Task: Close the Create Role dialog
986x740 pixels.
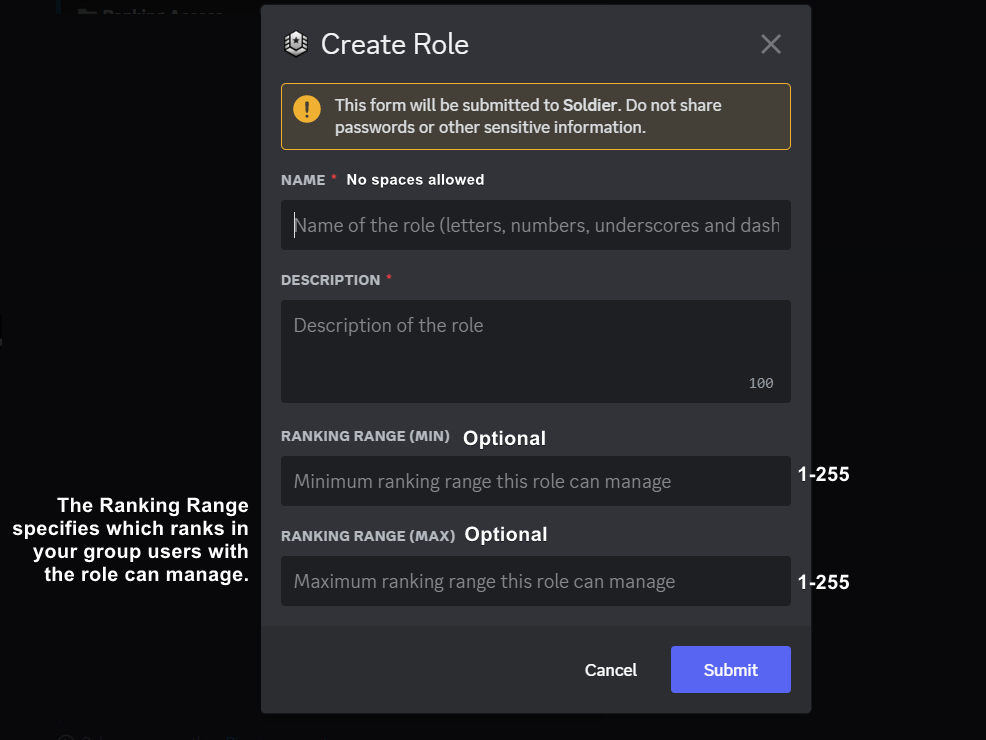Action: pos(770,44)
